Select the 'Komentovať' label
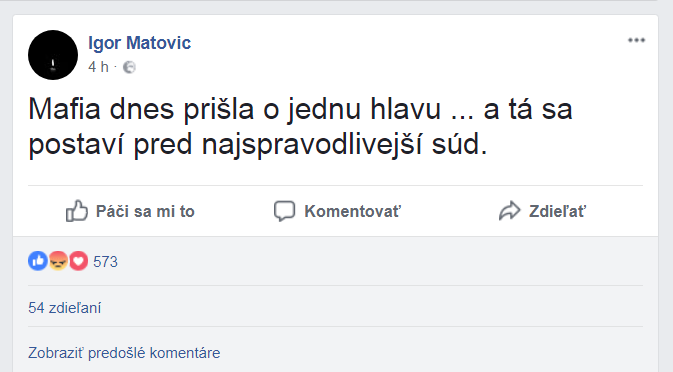Image resolution: width=673 pixels, height=372 pixels. (x=352, y=212)
